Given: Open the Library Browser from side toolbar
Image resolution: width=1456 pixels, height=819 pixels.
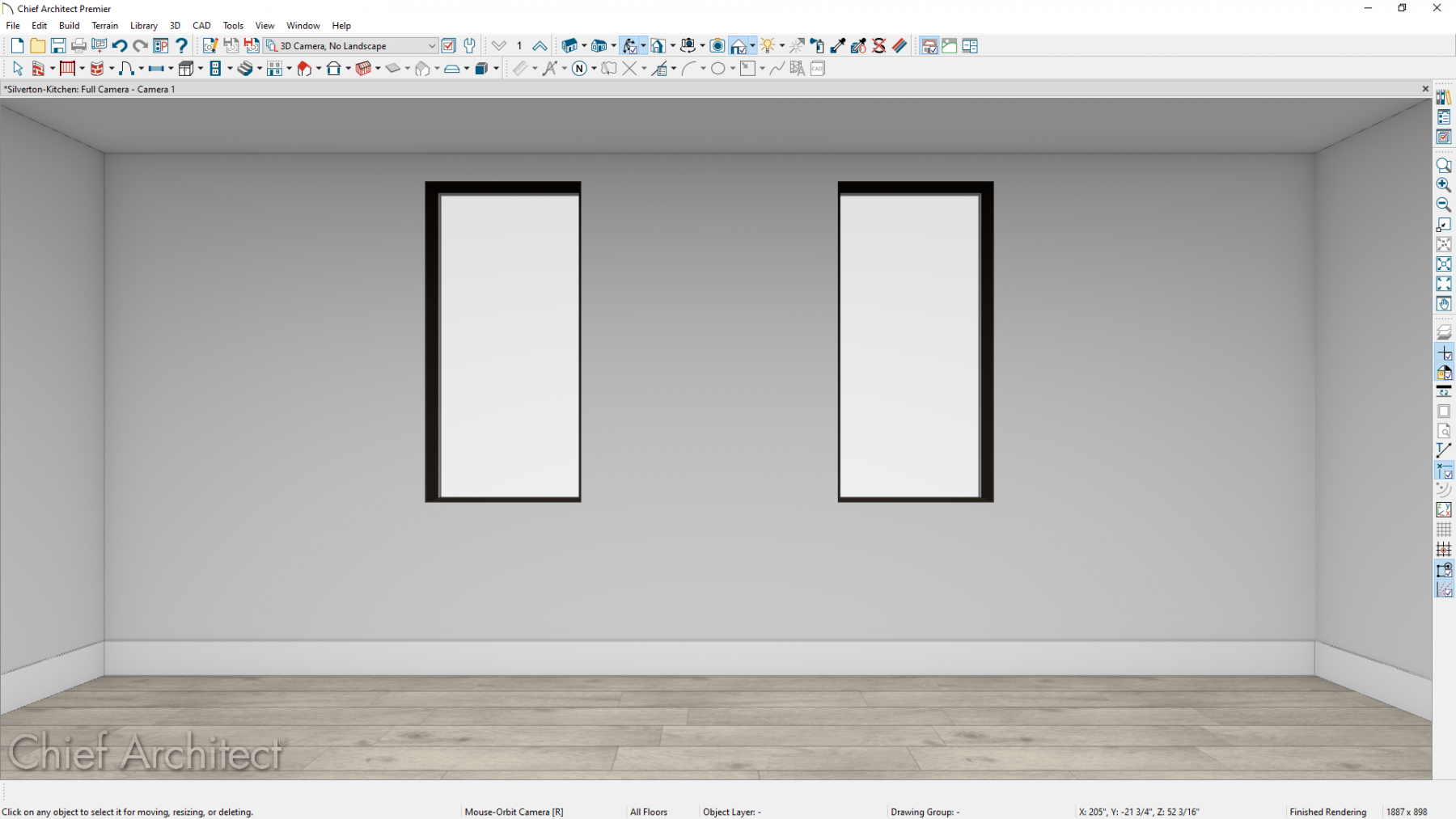Looking at the screenshot, I should (x=1443, y=98).
